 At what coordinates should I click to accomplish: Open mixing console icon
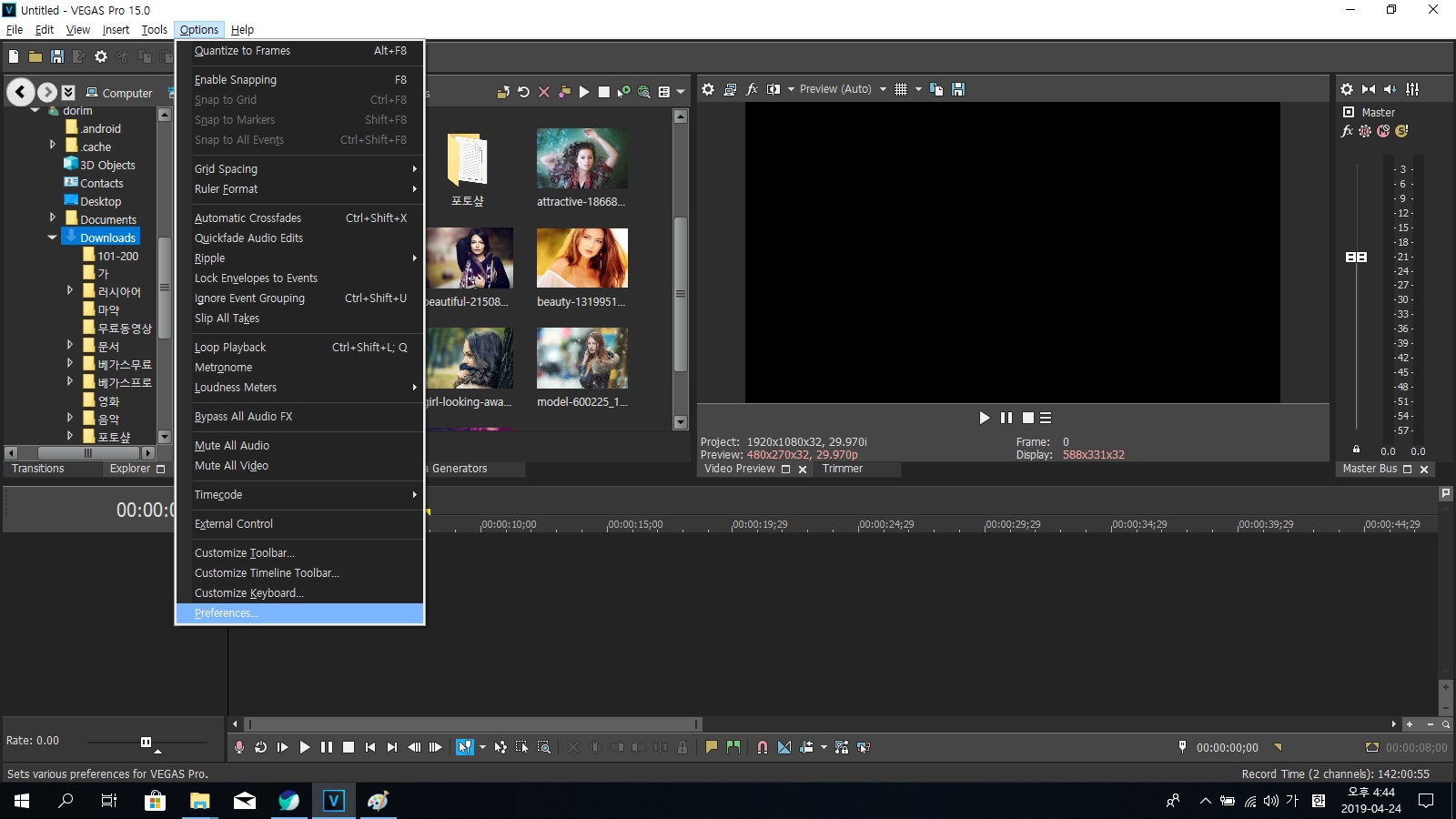click(x=1412, y=89)
